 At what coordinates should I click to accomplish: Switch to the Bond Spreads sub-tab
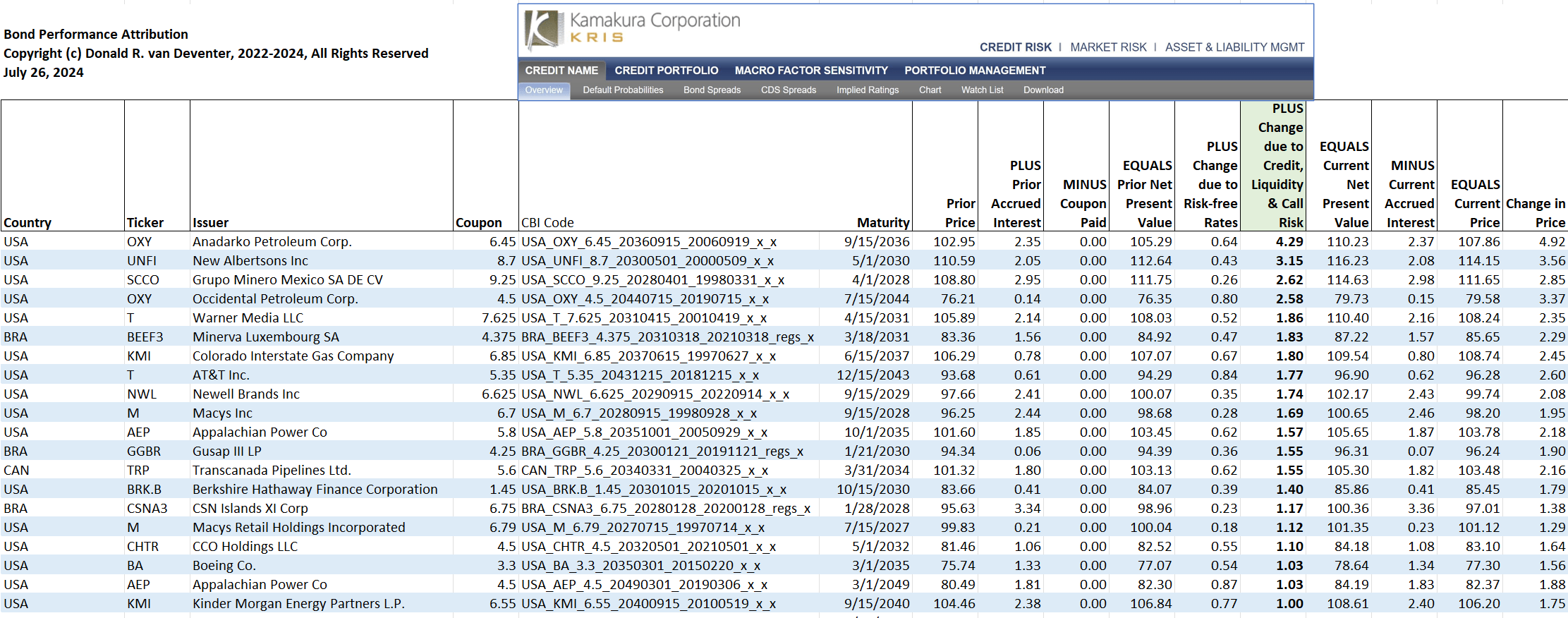712,90
